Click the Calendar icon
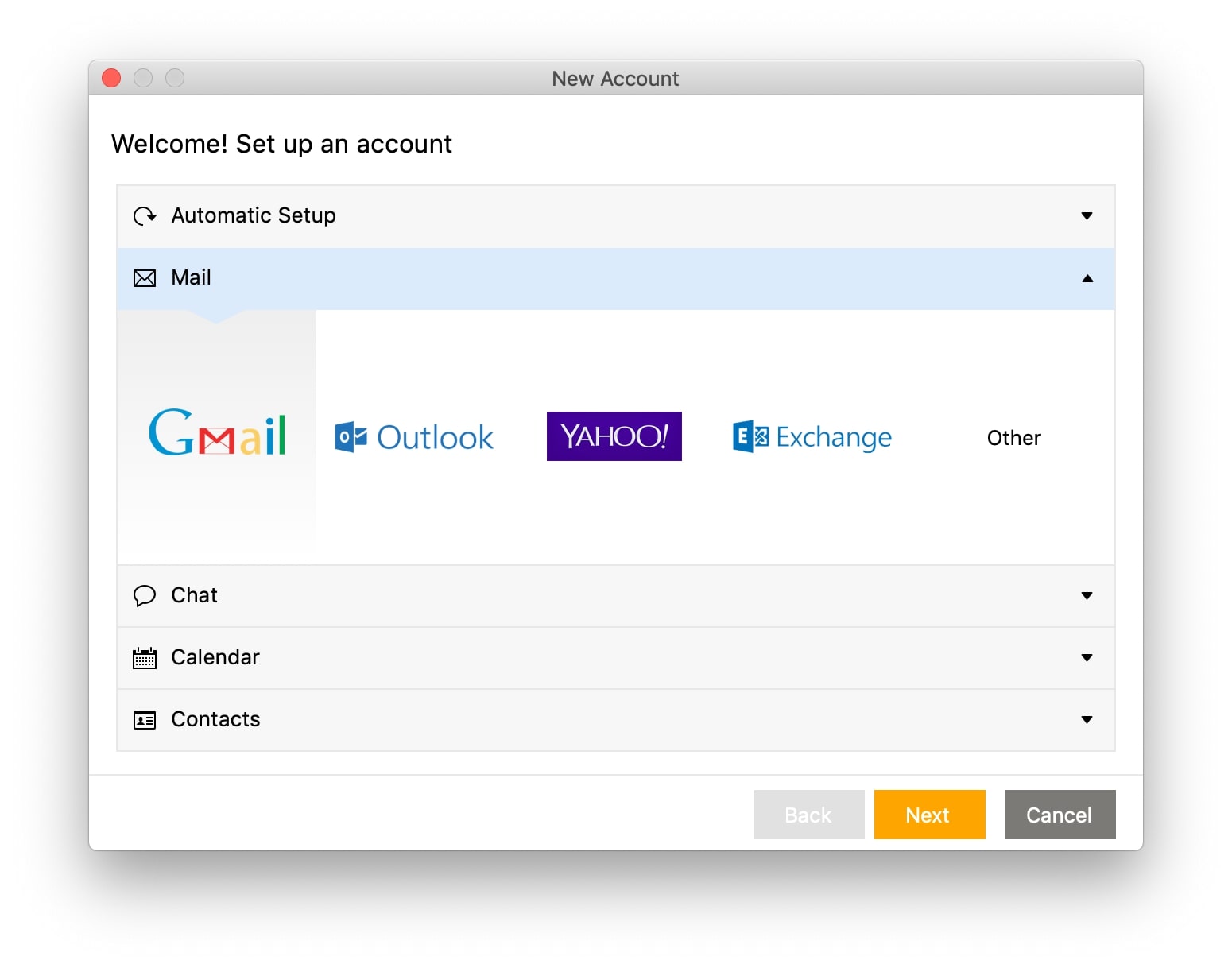The width and height of the screenshot is (1232, 968). (145, 658)
